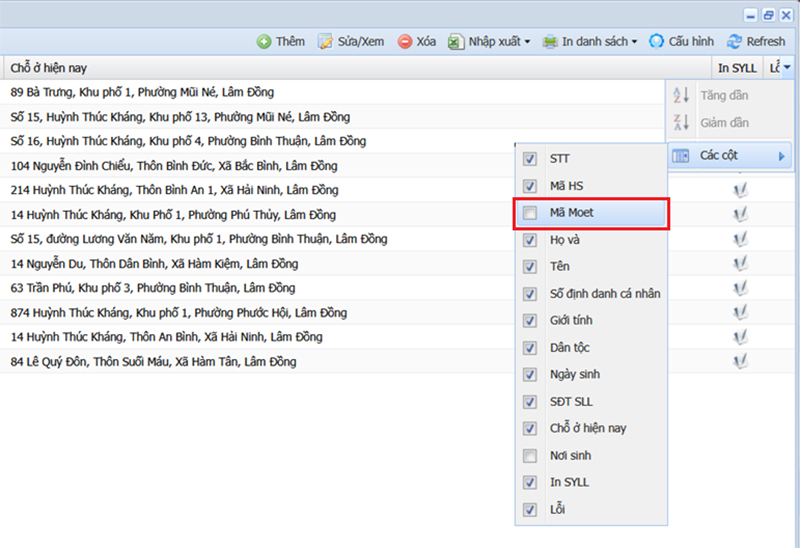Click the Refresh button label
Screen dimensions: 800x548
coord(766,42)
